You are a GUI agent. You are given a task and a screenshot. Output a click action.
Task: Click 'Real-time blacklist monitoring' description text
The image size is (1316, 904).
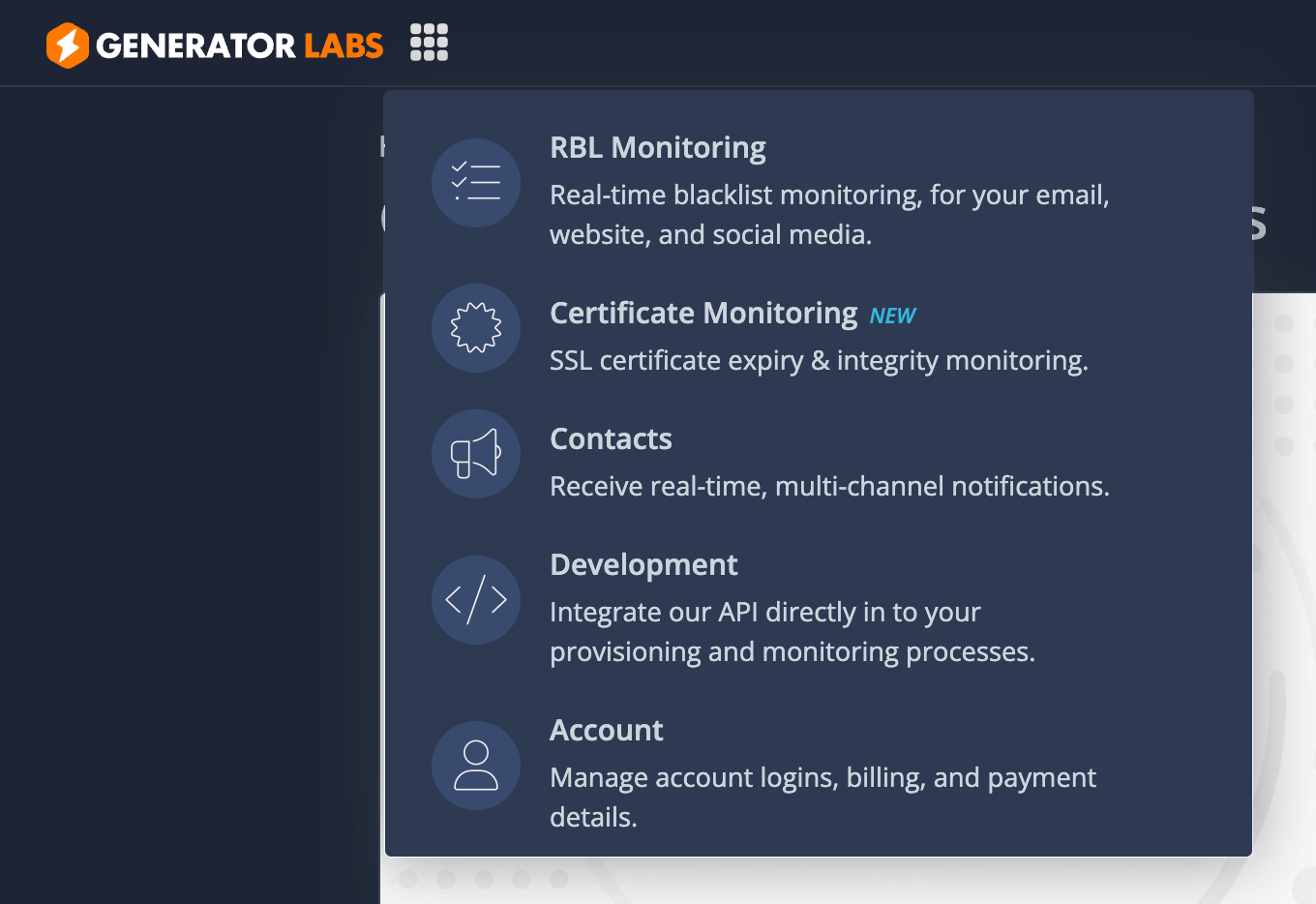pos(829,215)
